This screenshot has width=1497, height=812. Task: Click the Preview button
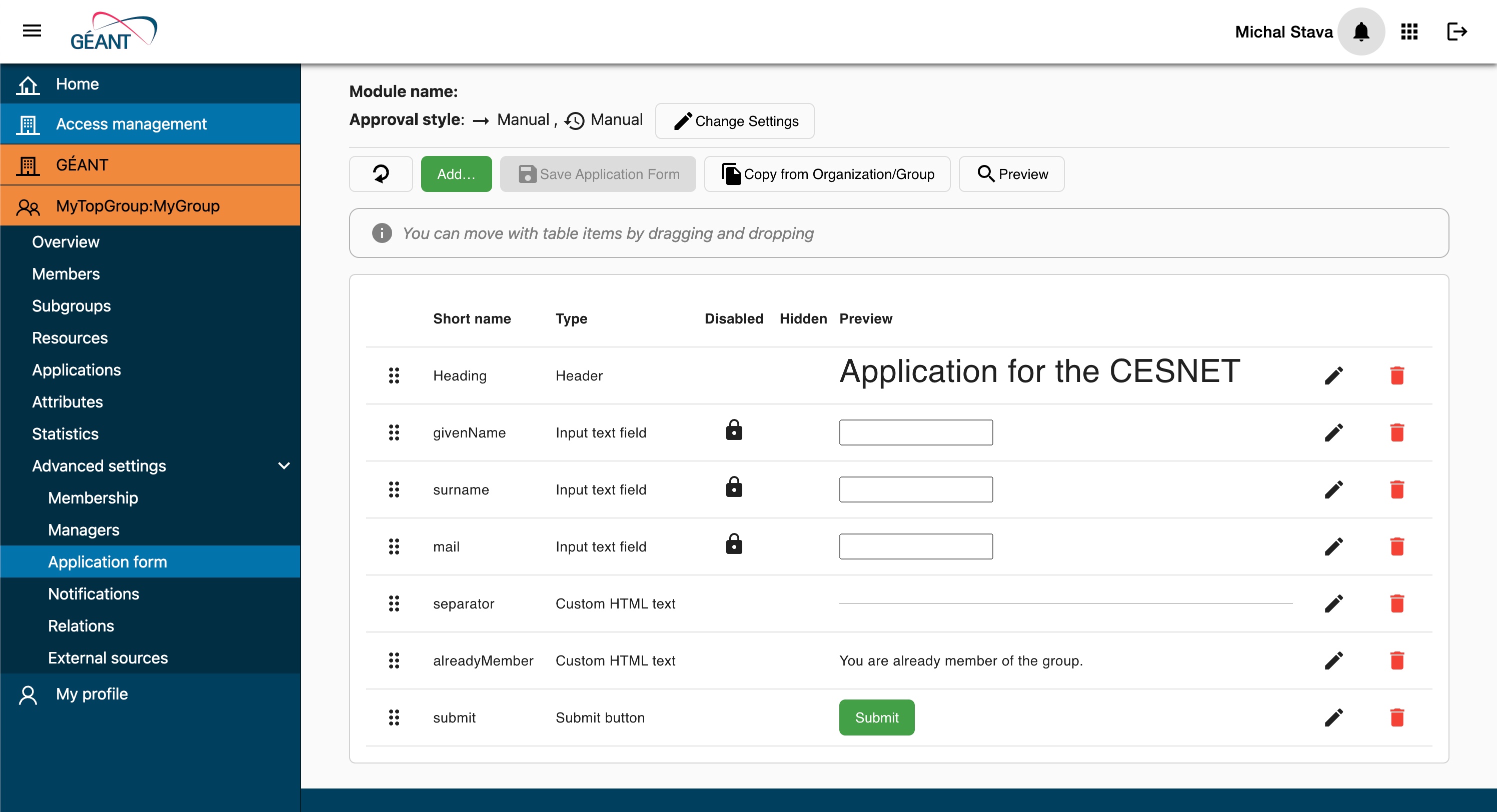(x=1011, y=173)
